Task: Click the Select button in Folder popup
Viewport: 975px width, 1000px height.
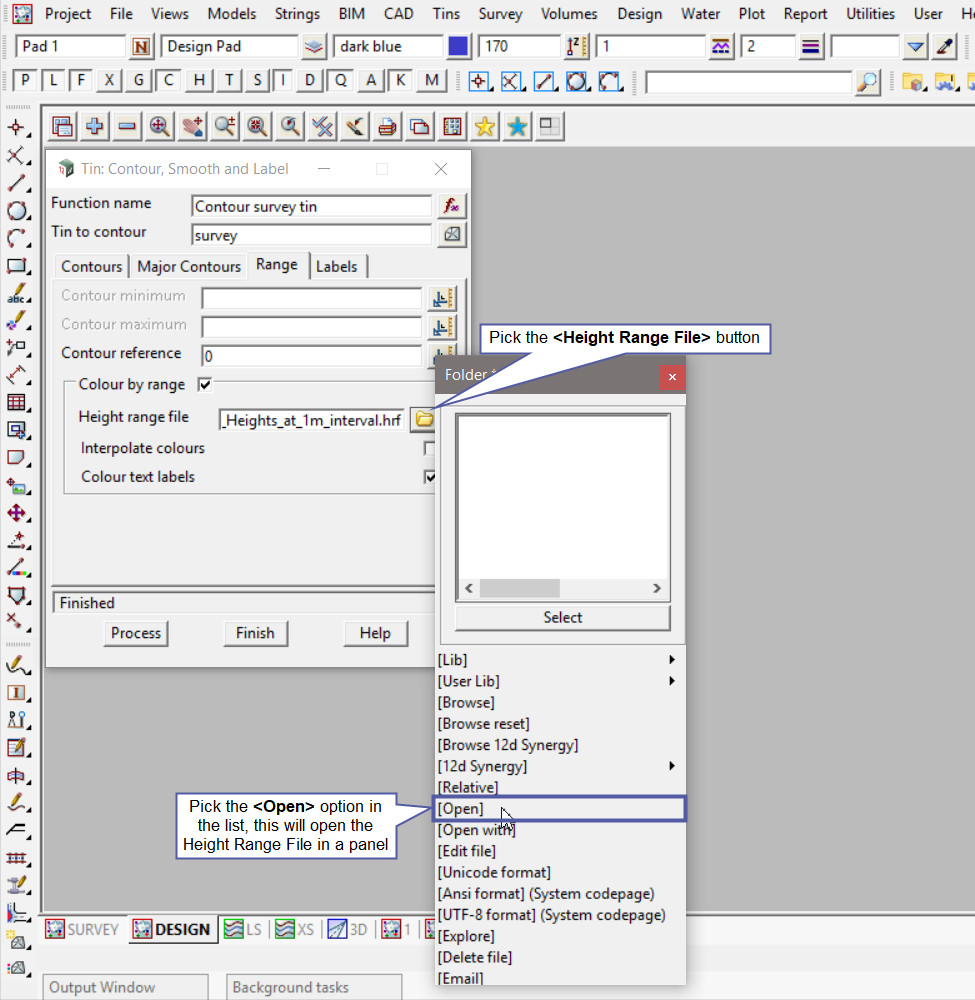Action: [562, 618]
